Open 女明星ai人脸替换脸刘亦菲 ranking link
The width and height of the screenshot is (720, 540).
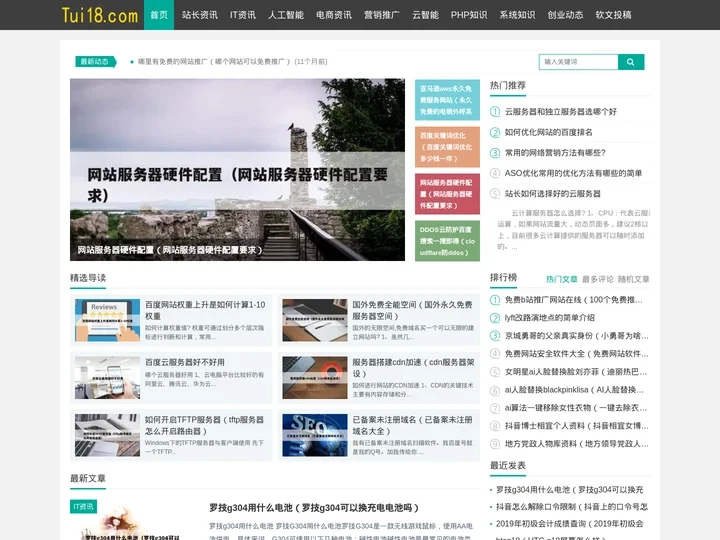click(576, 371)
